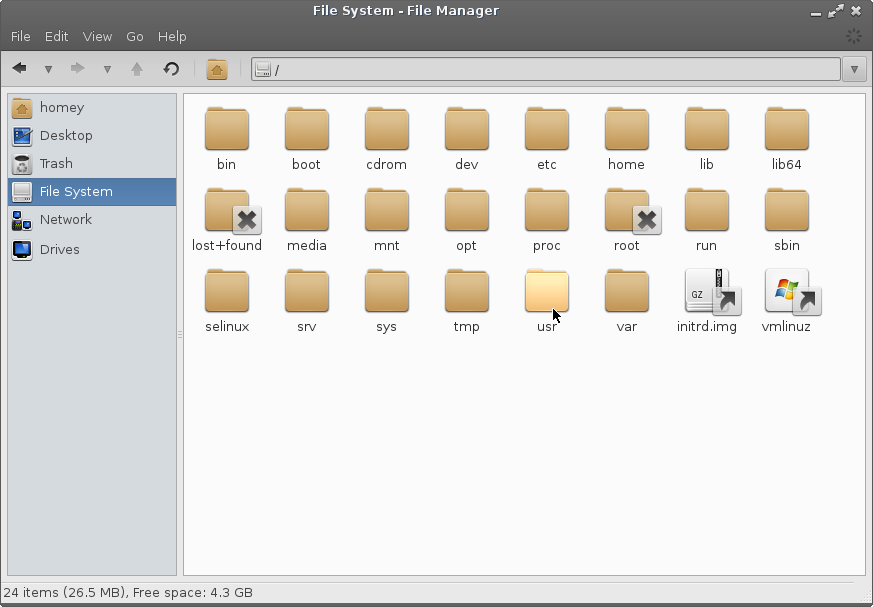Minimize the File Manager window
This screenshot has width=873, height=607.
click(816, 12)
